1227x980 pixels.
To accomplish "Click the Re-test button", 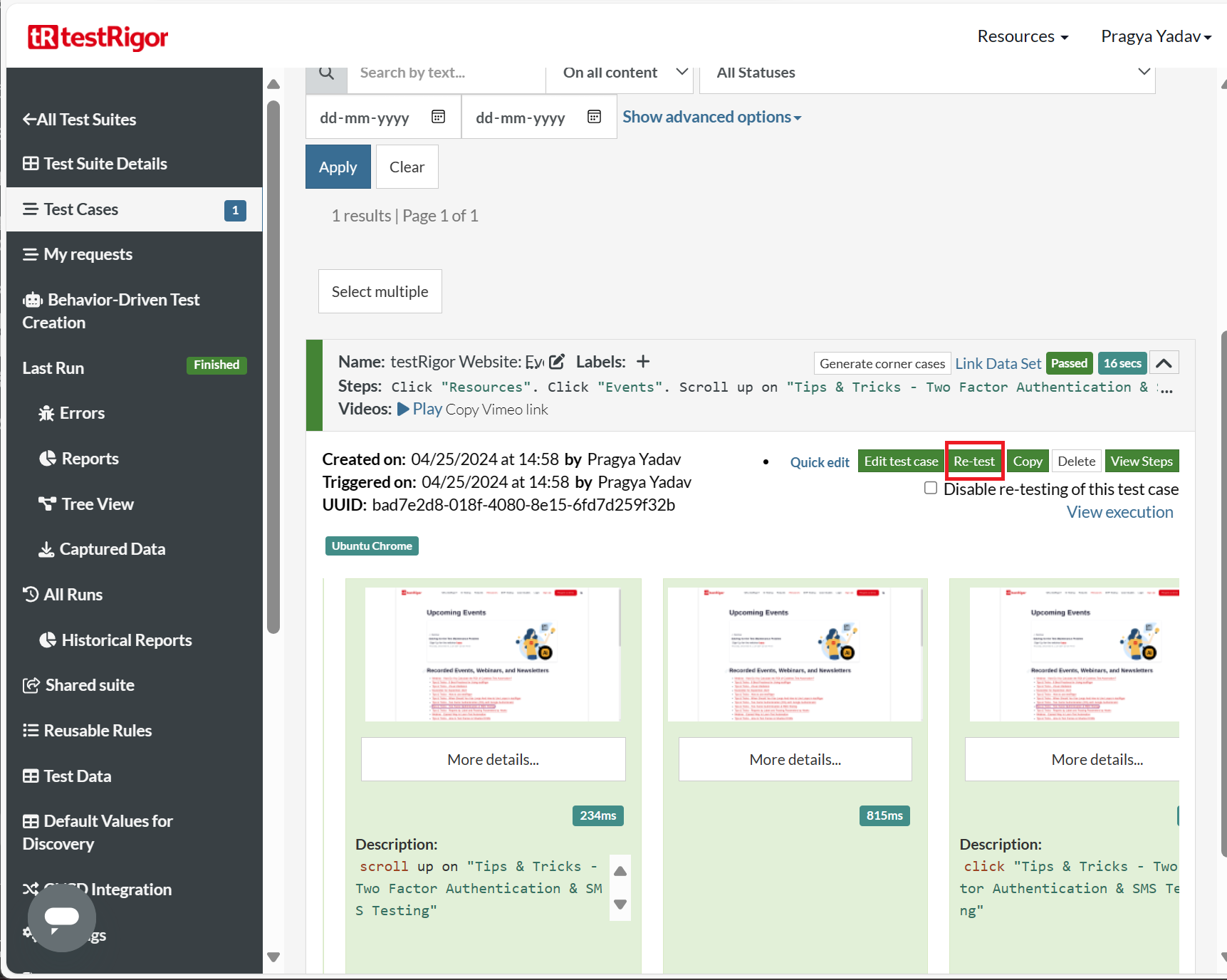I will [973, 462].
